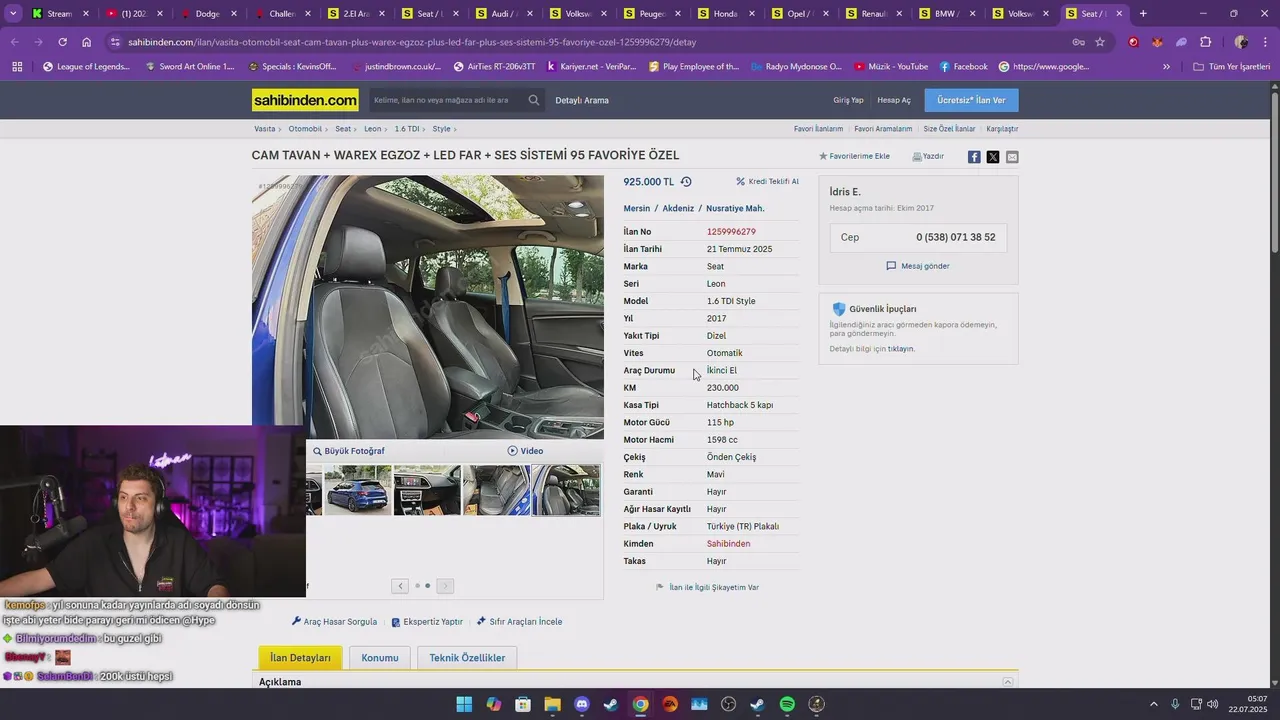
Task: Open OBS Studio from taskbar
Action: [728, 704]
